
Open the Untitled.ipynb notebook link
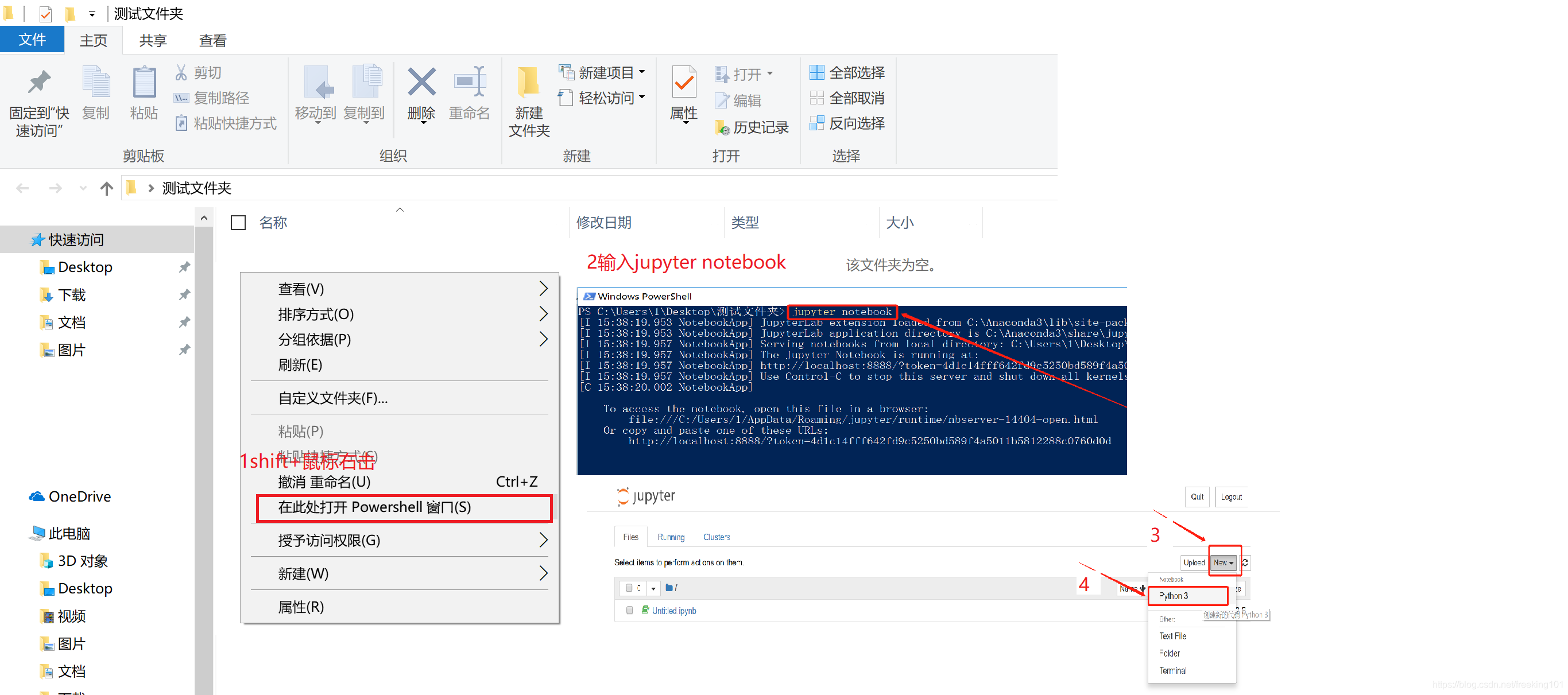click(673, 611)
